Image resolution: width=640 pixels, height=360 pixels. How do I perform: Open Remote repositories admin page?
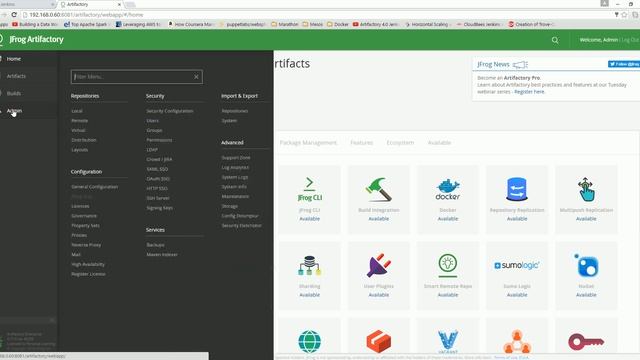80,121
